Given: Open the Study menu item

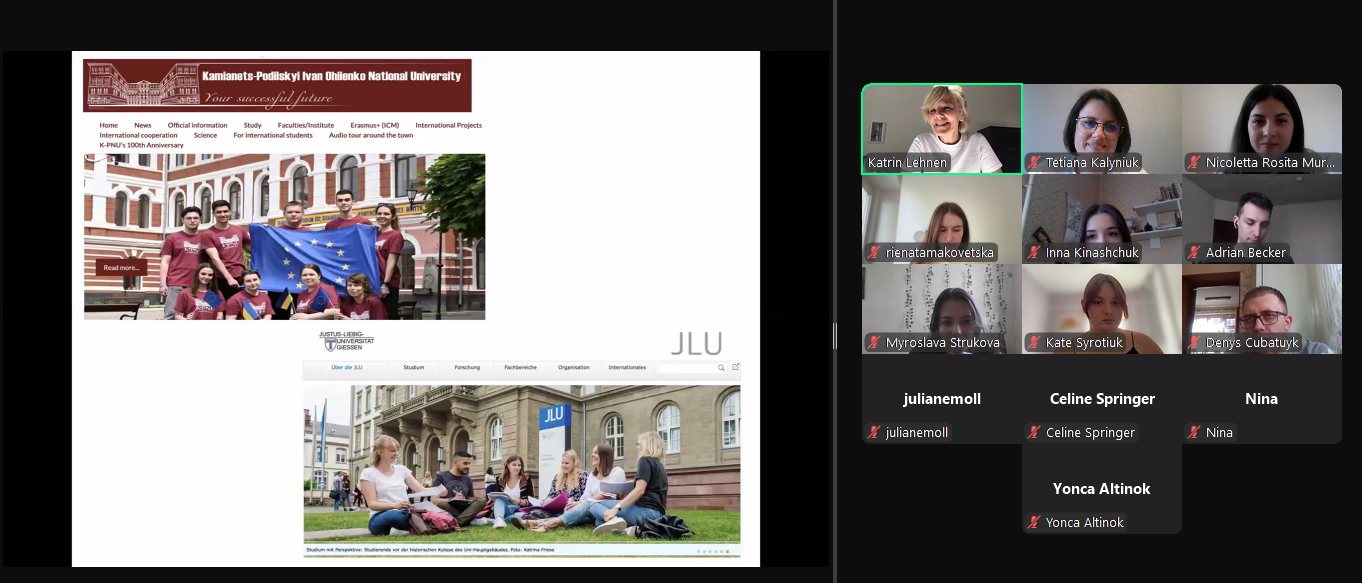Looking at the screenshot, I should pyautogui.click(x=252, y=125).
